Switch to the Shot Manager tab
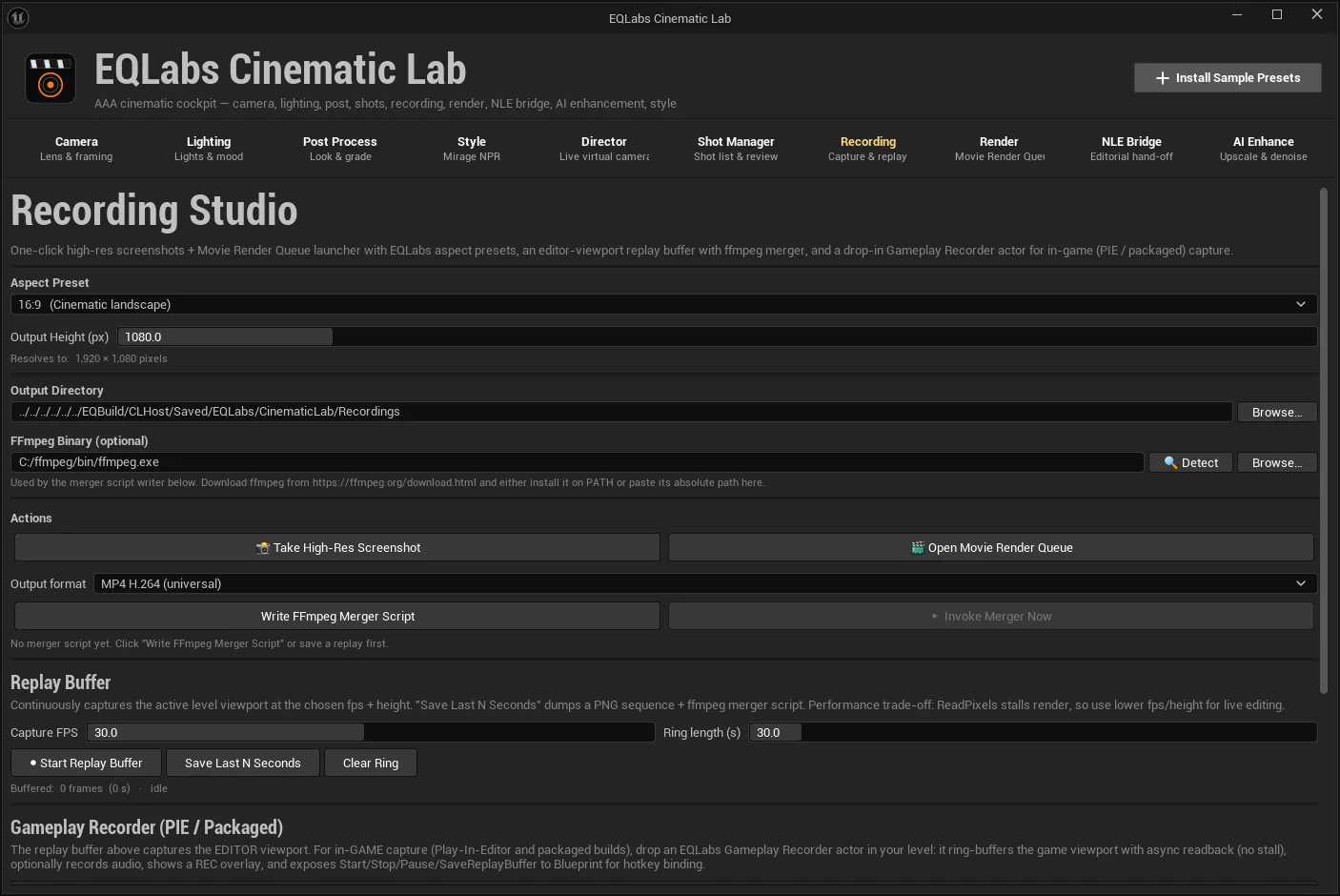 (736, 149)
